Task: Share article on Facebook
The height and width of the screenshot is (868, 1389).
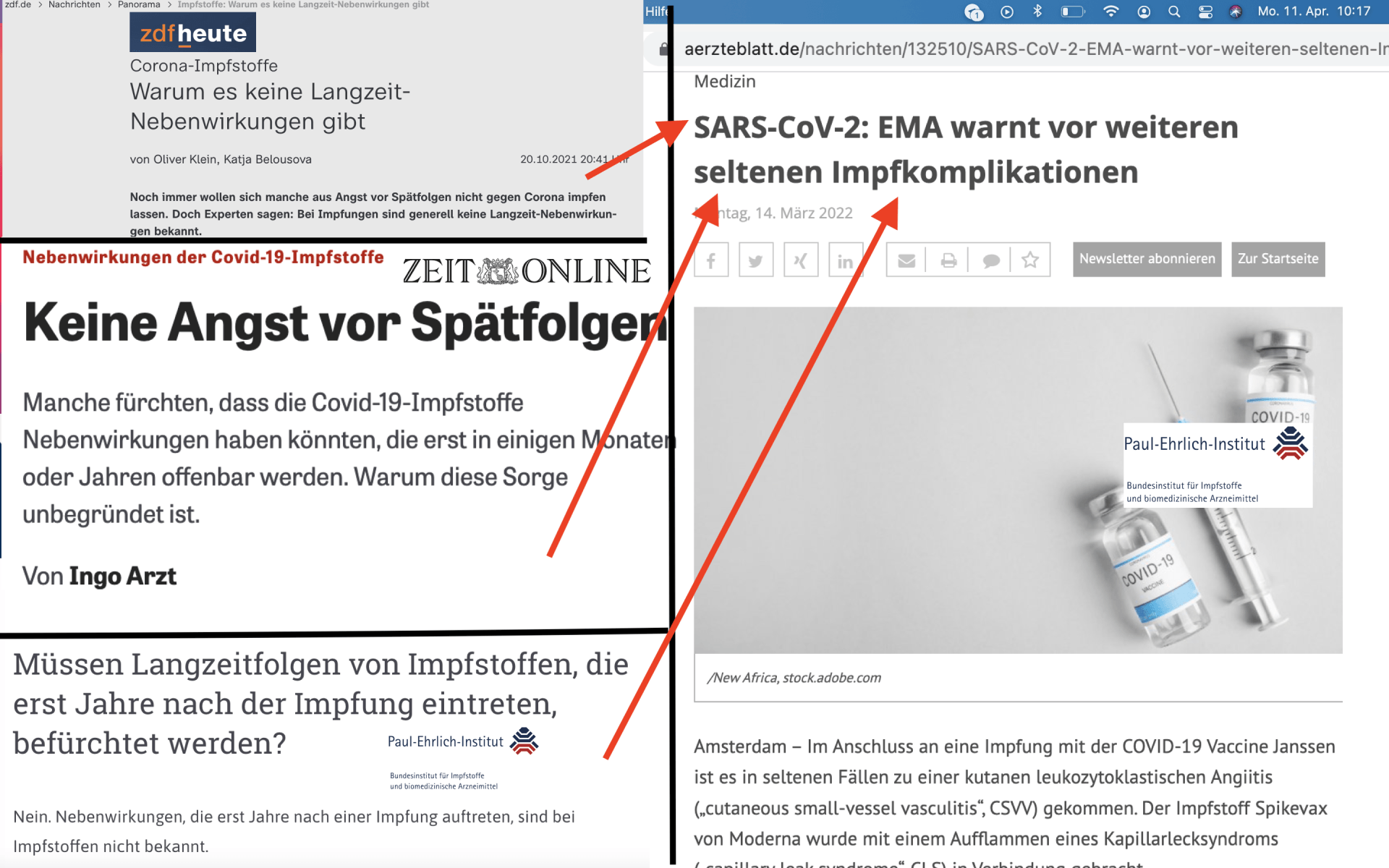Action: (711, 260)
